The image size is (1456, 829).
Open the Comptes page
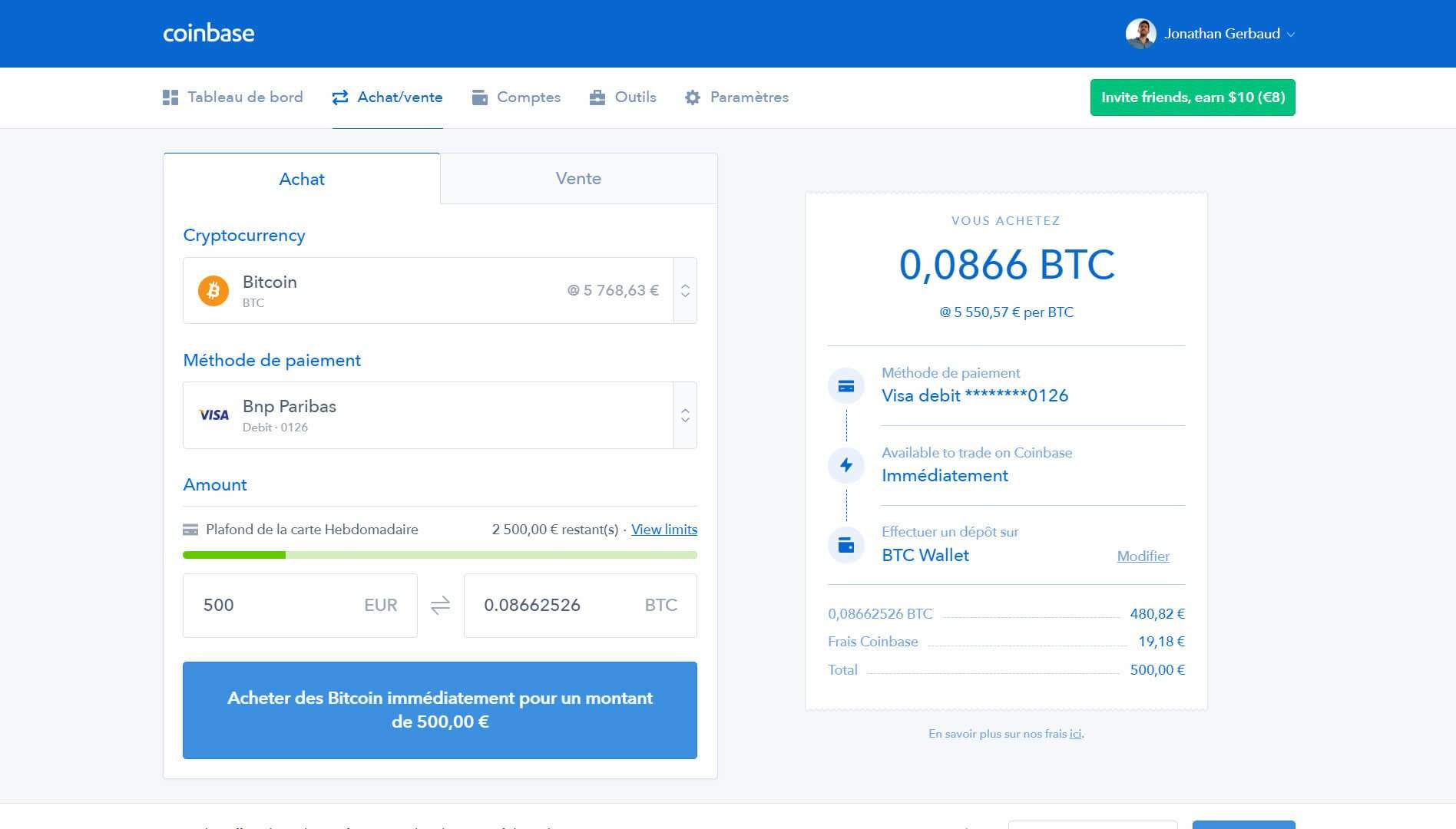(516, 97)
